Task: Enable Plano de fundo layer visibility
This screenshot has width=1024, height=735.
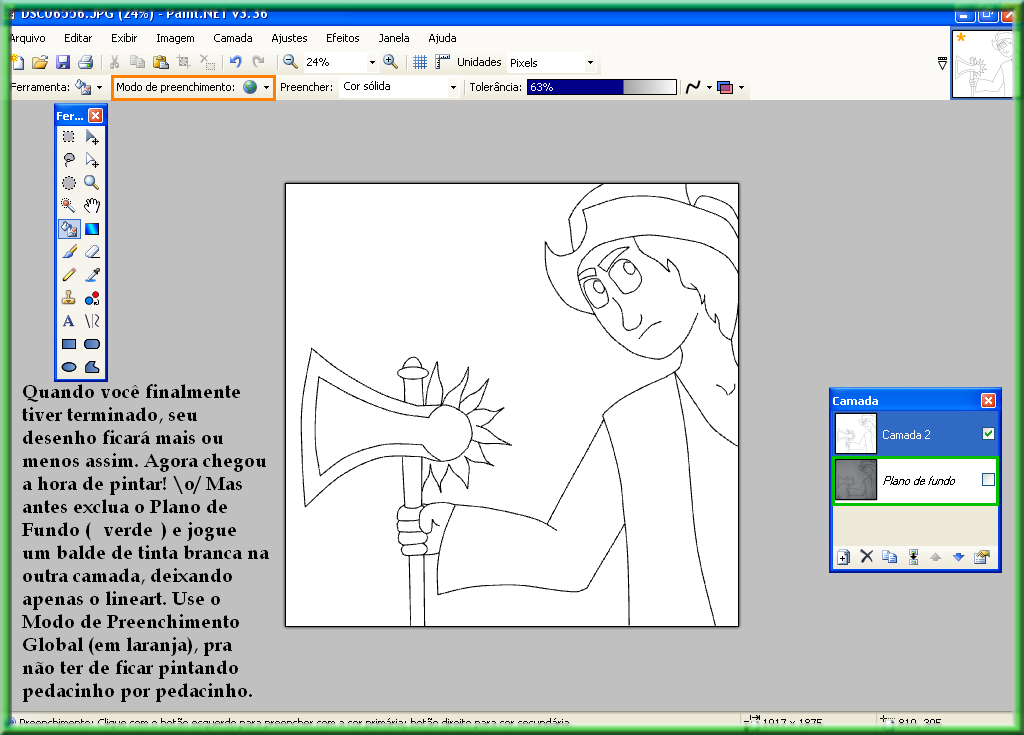Action: click(988, 480)
